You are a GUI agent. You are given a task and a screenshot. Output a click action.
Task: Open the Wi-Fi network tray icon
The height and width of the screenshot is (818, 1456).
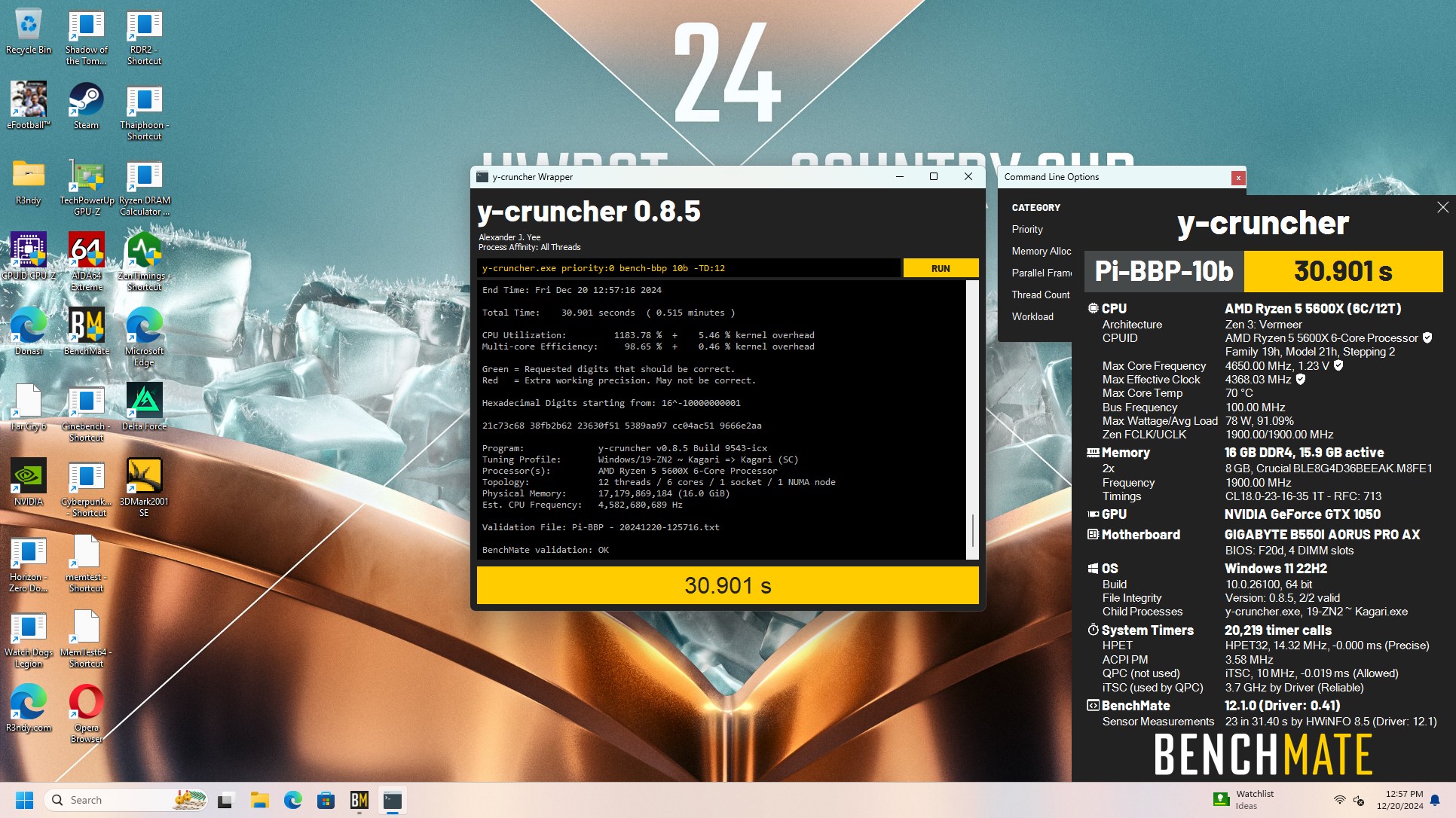(1339, 800)
